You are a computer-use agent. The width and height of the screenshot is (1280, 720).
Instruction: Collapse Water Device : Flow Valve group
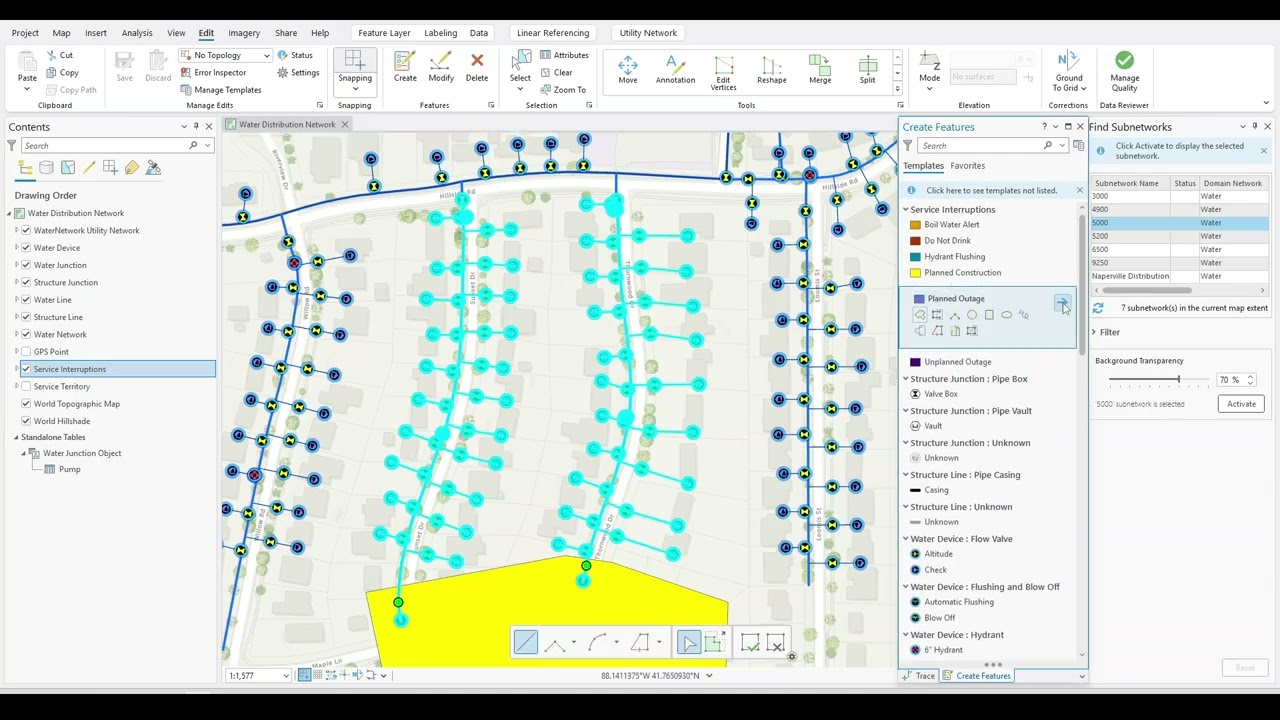(906, 539)
